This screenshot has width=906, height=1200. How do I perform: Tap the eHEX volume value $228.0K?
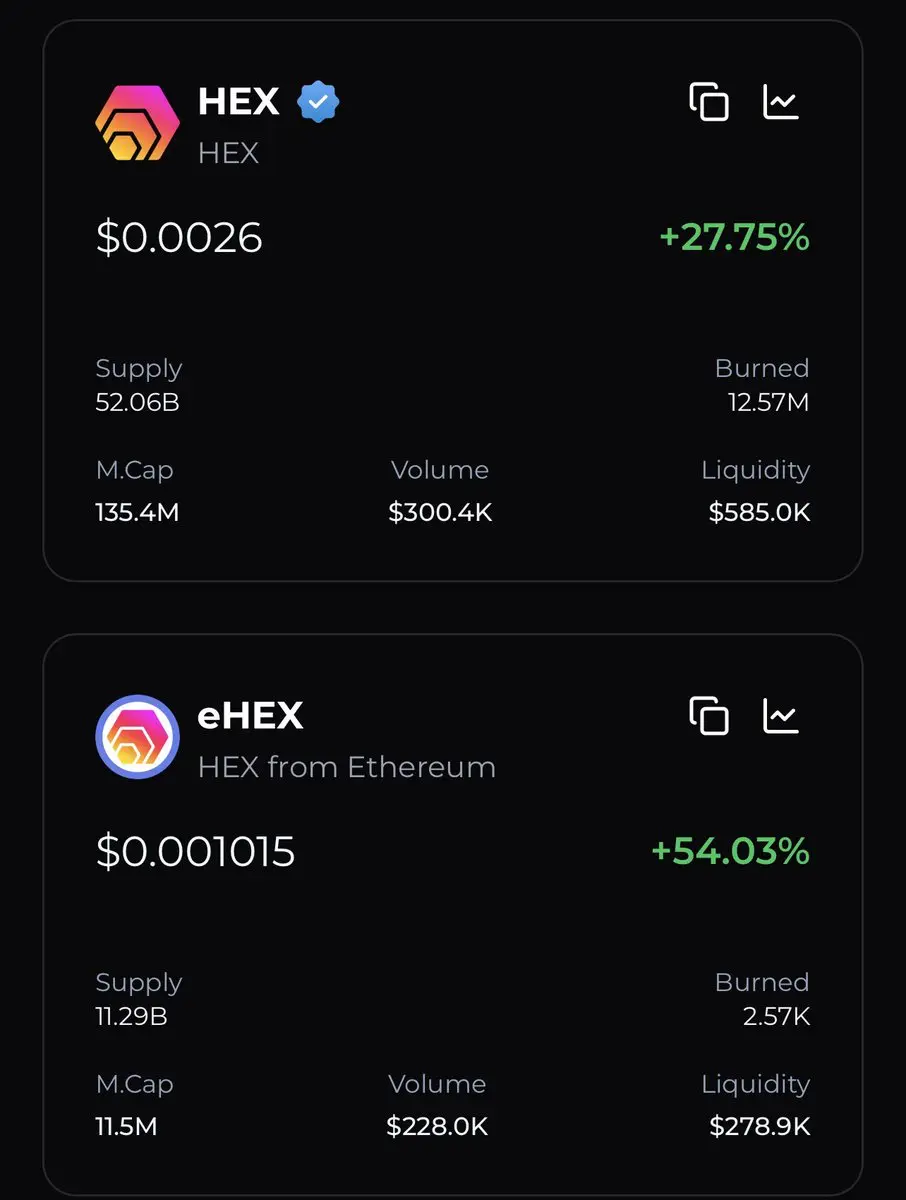(x=438, y=1127)
